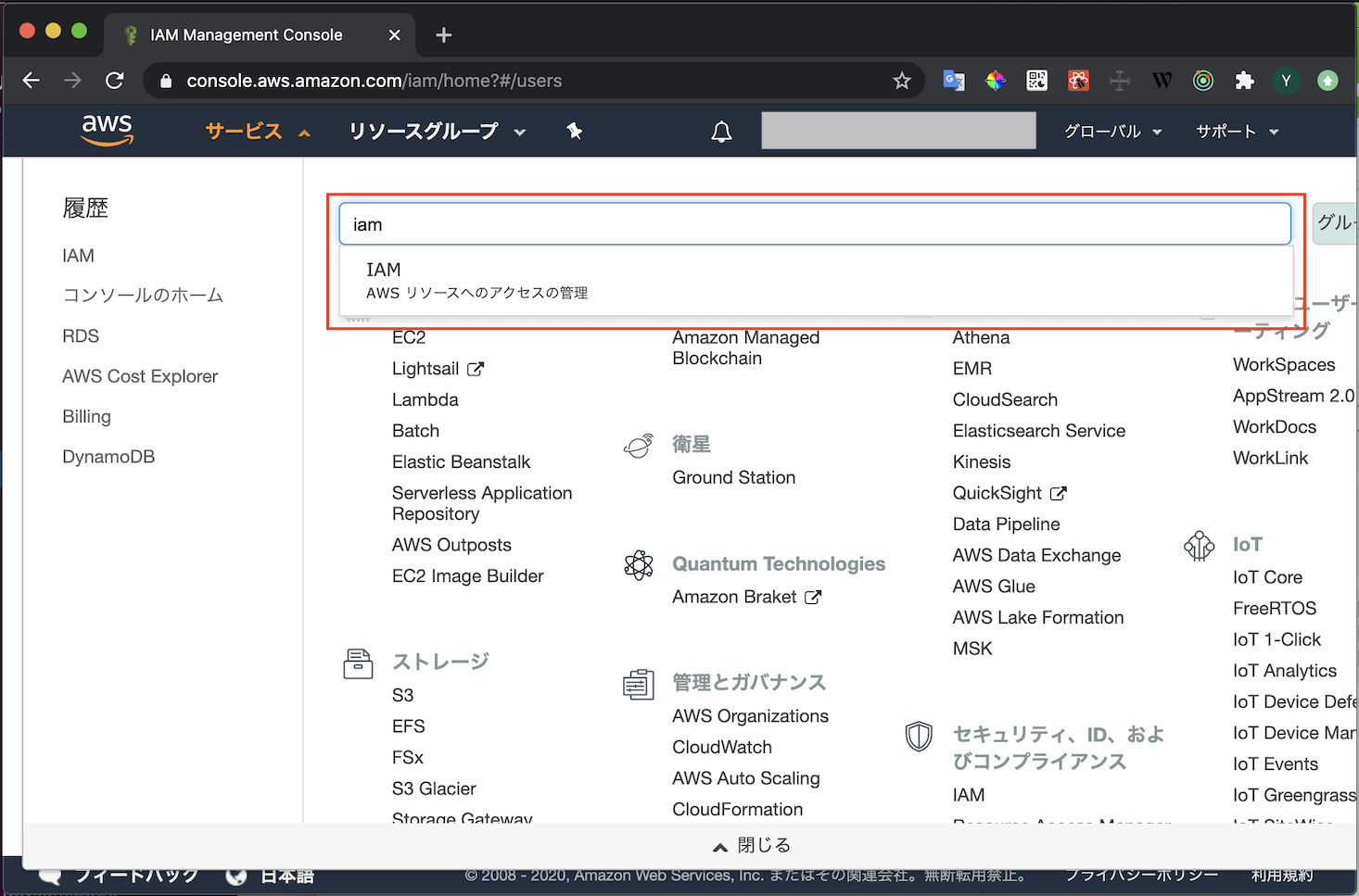The width and height of the screenshot is (1359, 896).
Task: Open EC2 Image Builder
Action: click(467, 576)
